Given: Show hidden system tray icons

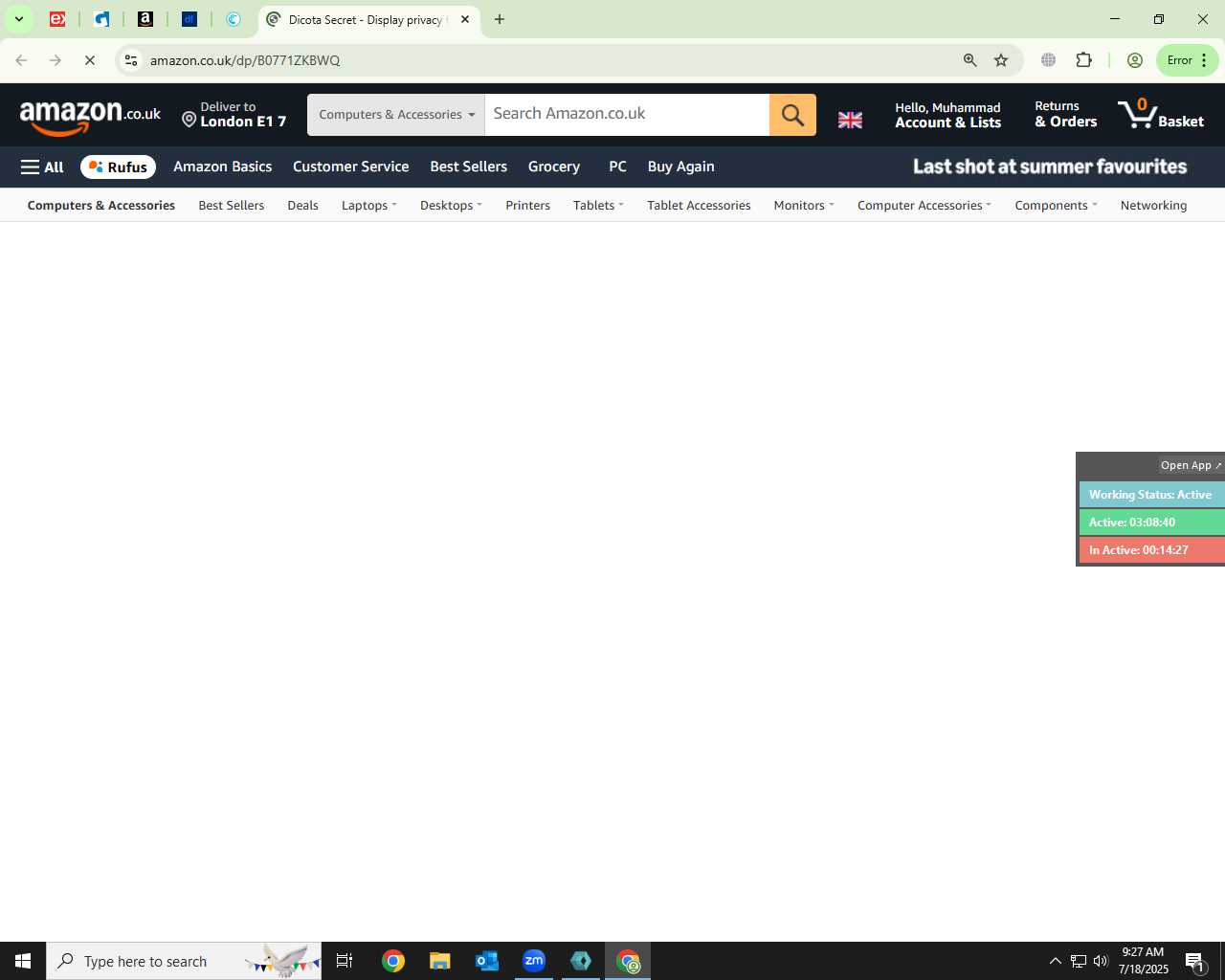Looking at the screenshot, I should coord(1056,961).
